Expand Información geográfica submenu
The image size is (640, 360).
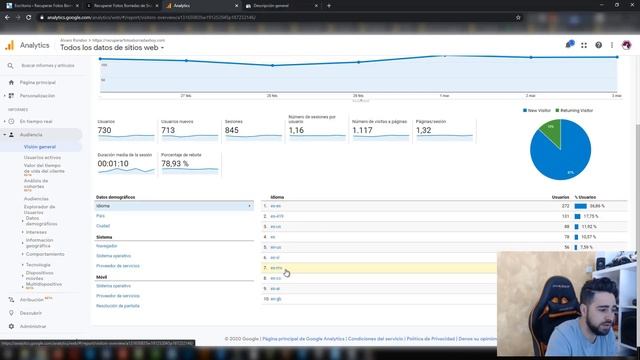pyautogui.click(x=22, y=243)
